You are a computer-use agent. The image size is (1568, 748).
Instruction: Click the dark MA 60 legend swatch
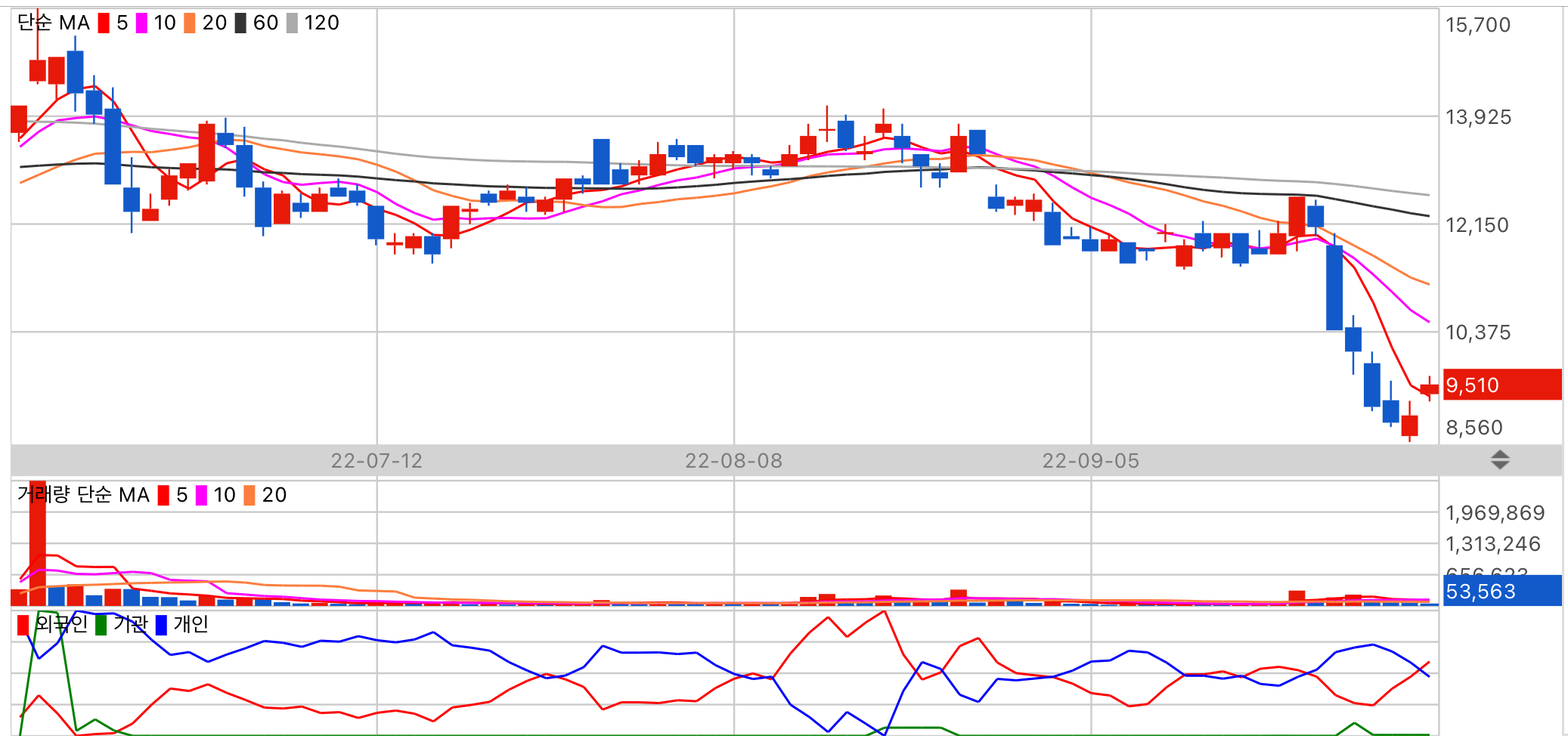click(x=240, y=23)
